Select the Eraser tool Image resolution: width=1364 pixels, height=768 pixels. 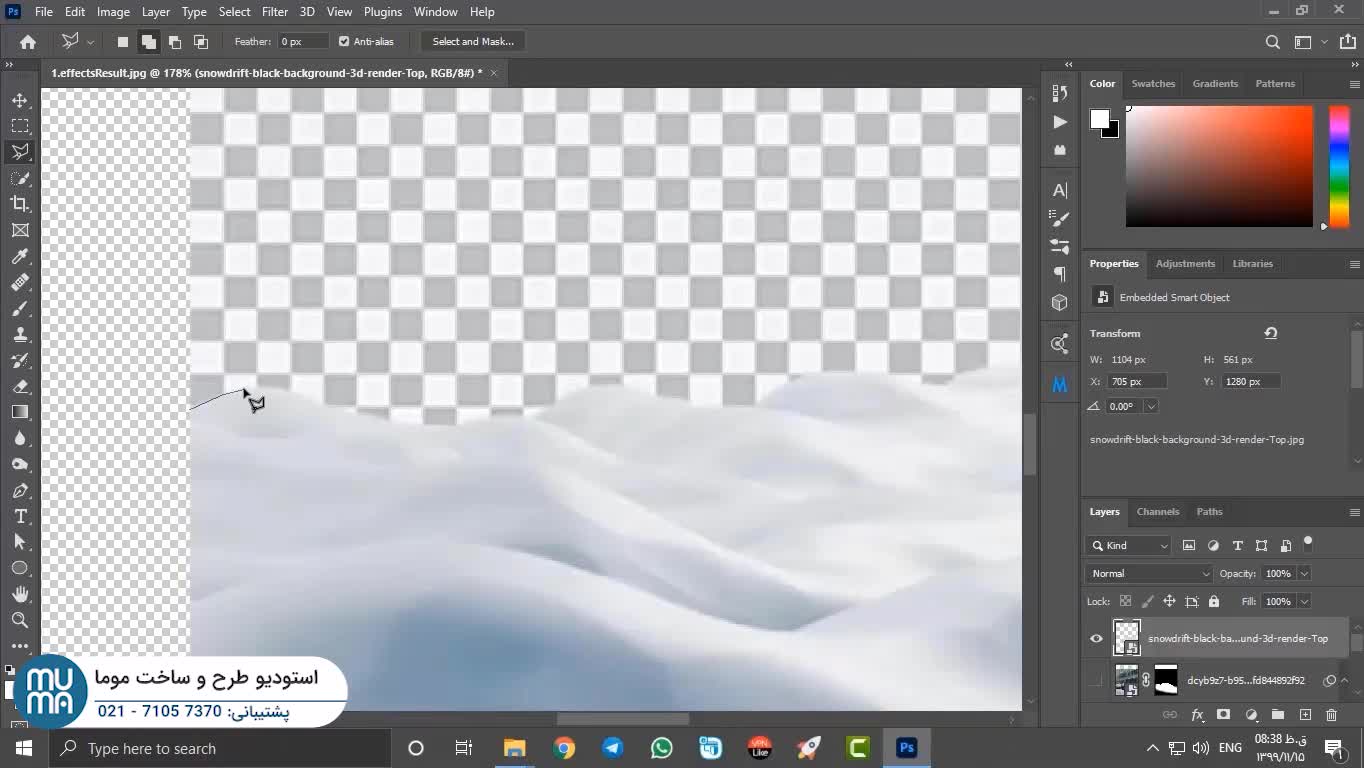point(20,387)
